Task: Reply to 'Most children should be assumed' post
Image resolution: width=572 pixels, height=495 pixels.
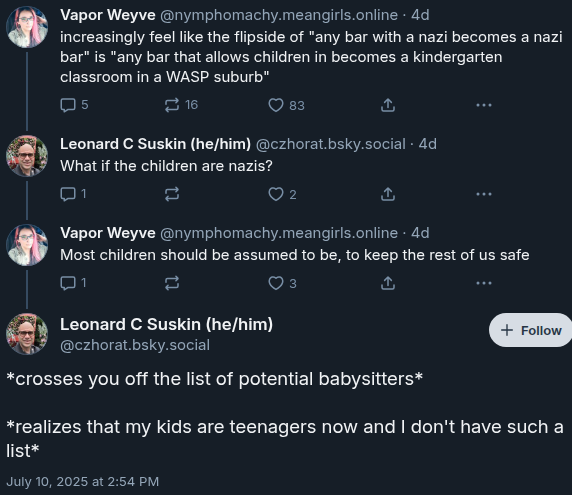Action: [73, 283]
